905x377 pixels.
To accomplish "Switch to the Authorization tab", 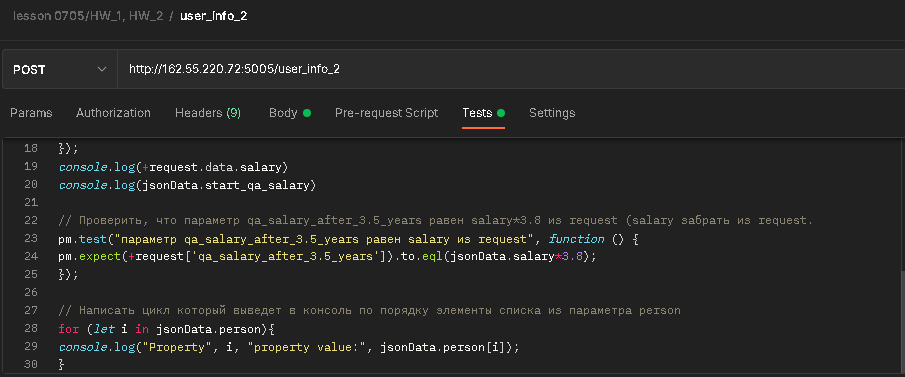I will click(113, 113).
